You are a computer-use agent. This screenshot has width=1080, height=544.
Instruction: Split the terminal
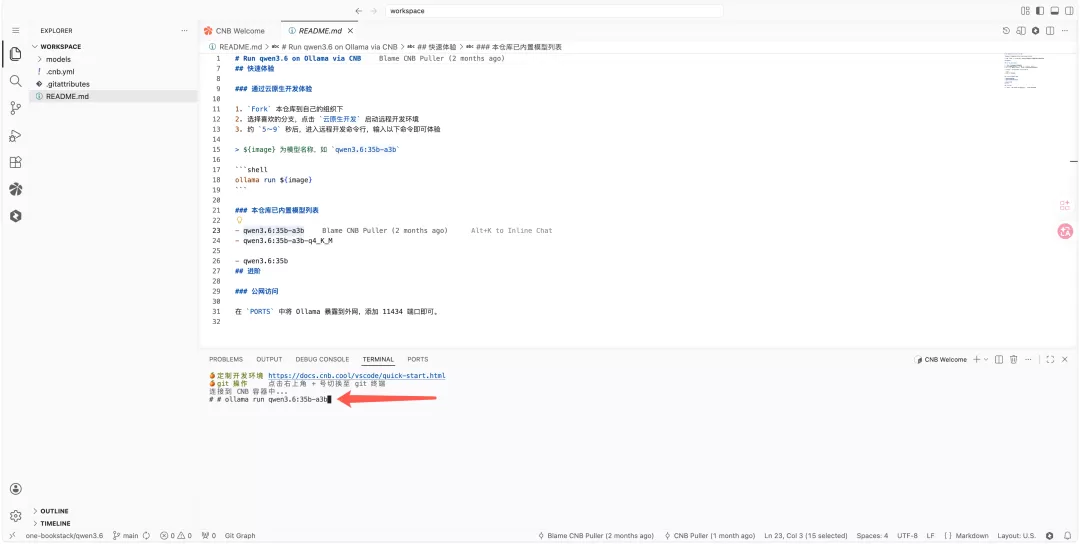[999, 359]
